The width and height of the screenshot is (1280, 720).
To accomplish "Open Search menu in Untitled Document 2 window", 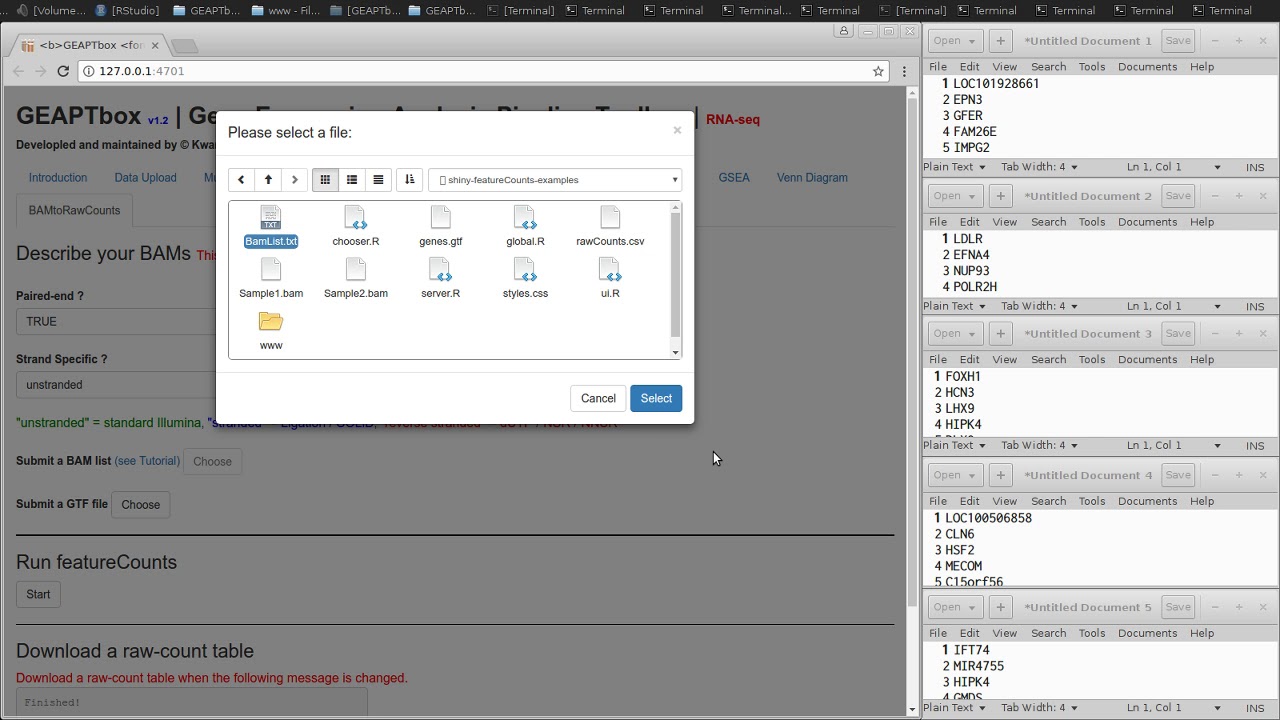I will [1048, 222].
